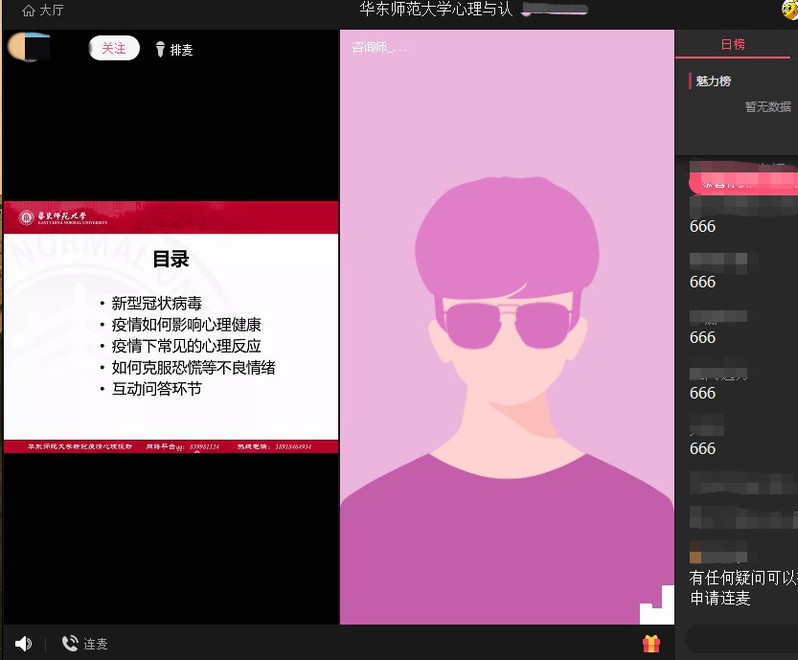Switch to the 日榜 ranking tab
This screenshot has width=798, height=660.
[x=733, y=44]
